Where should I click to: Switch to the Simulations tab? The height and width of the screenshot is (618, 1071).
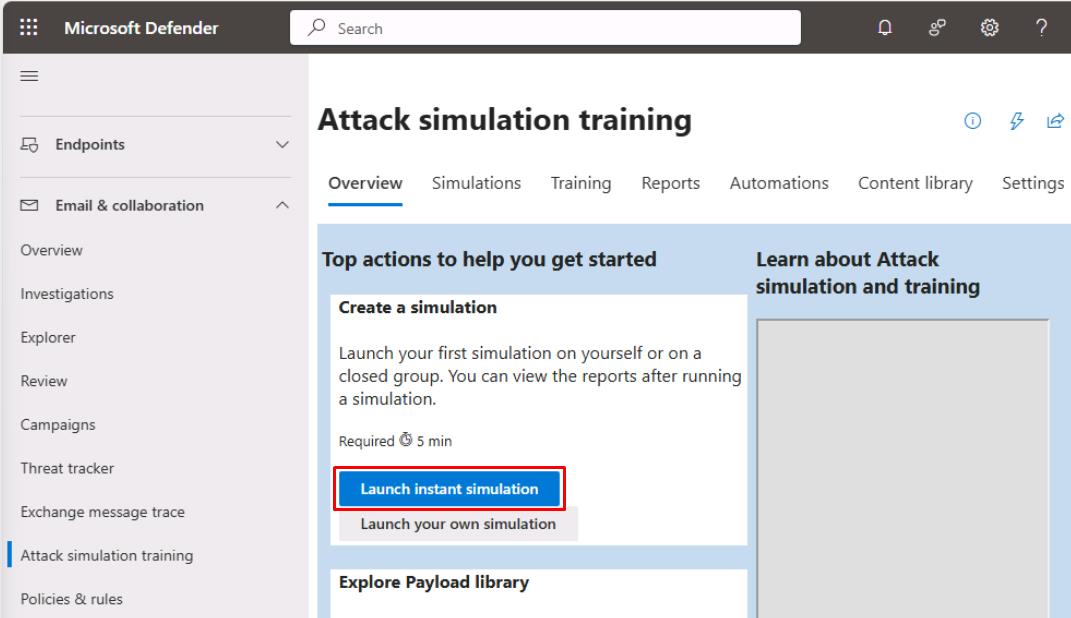pyautogui.click(x=476, y=183)
